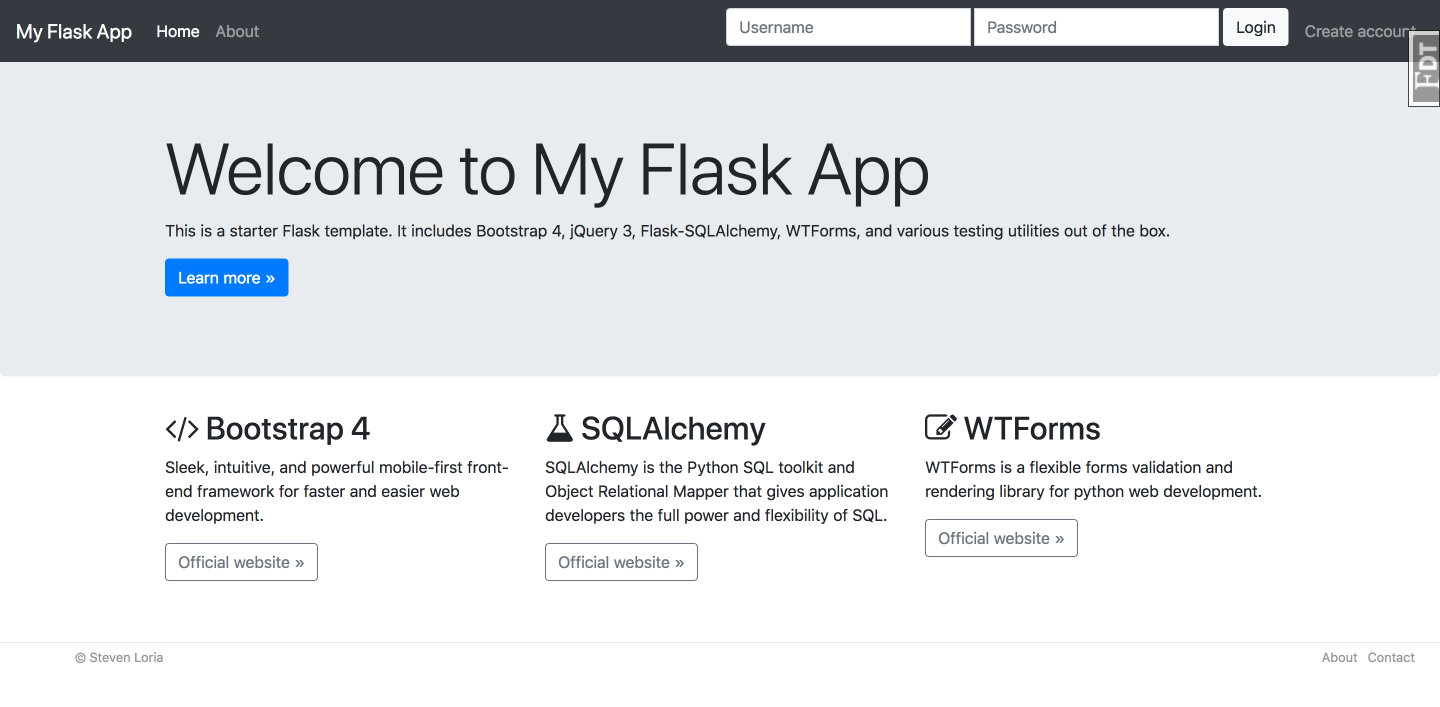Image resolution: width=1440 pixels, height=707 pixels.
Task: Focus the Username input field
Action: [848, 27]
